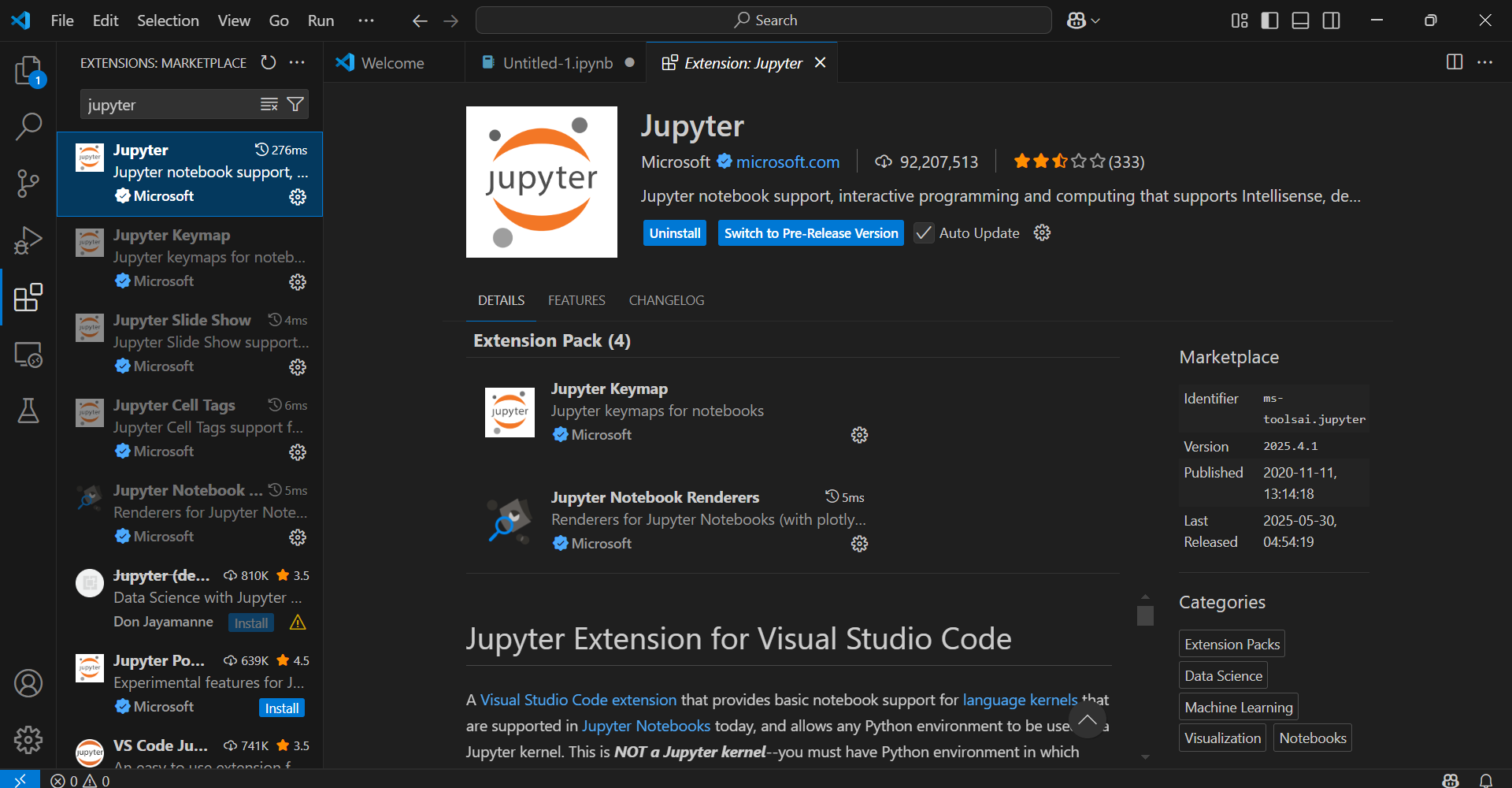Image resolution: width=1512 pixels, height=788 pixels.
Task: Click the deprecation warning icon for Jupyter (deprecated)
Action: pyautogui.click(x=298, y=623)
